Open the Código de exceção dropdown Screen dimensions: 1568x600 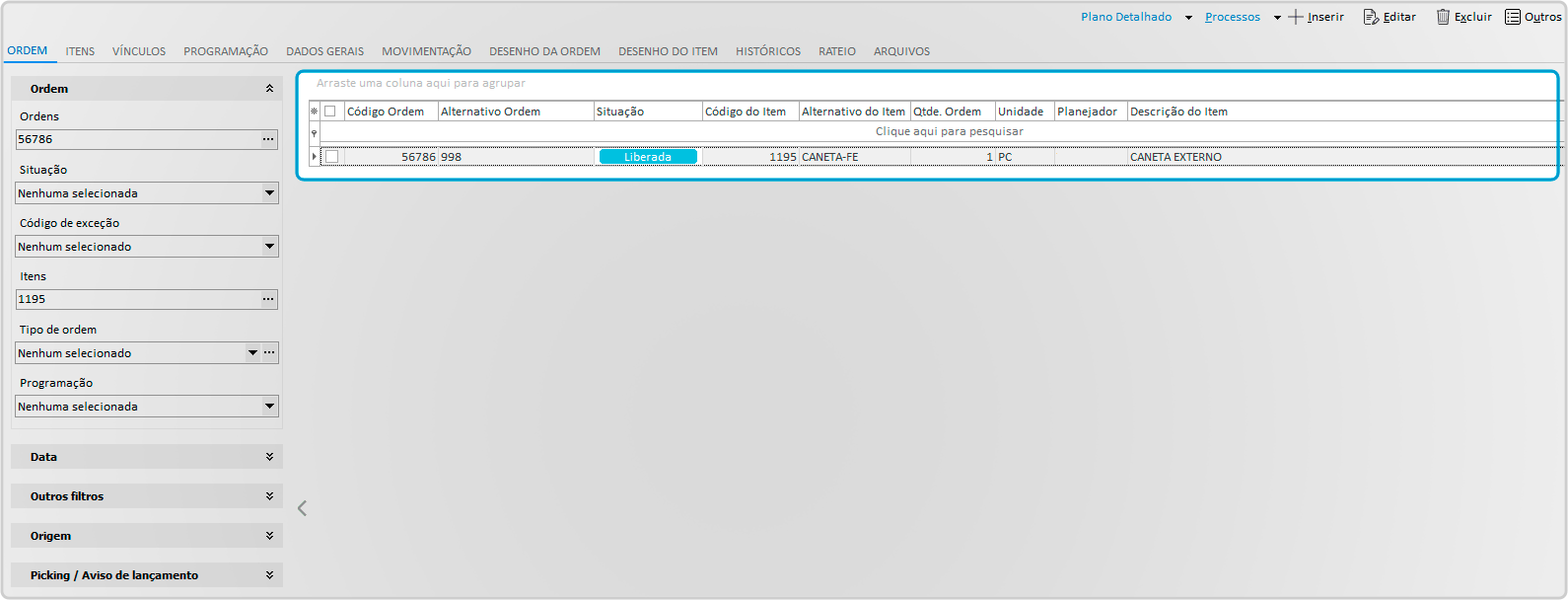coord(269,247)
